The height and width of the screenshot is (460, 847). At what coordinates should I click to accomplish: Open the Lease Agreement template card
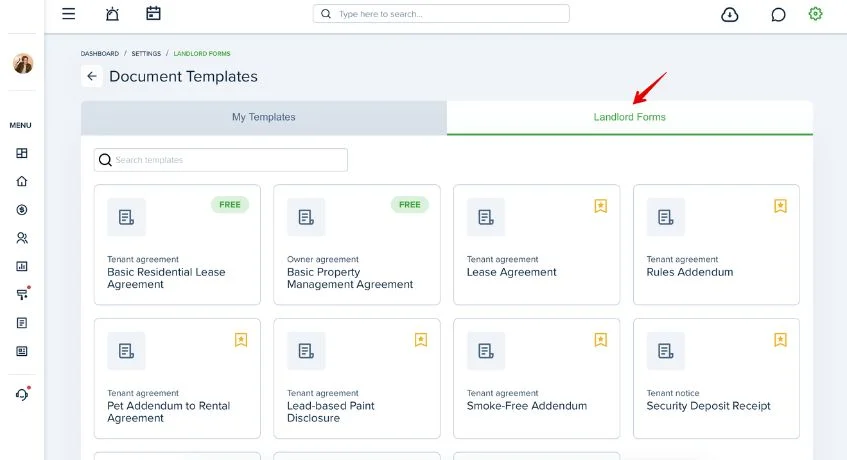pyautogui.click(x=536, y=245)
